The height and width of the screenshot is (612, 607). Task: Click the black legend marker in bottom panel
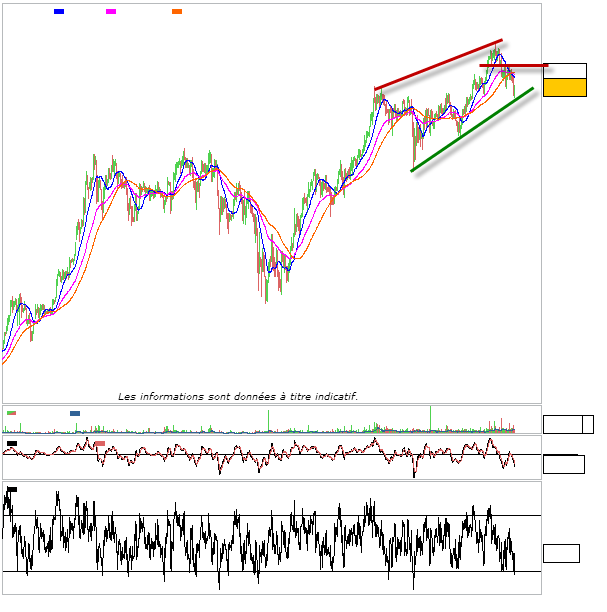pos(12,489)
